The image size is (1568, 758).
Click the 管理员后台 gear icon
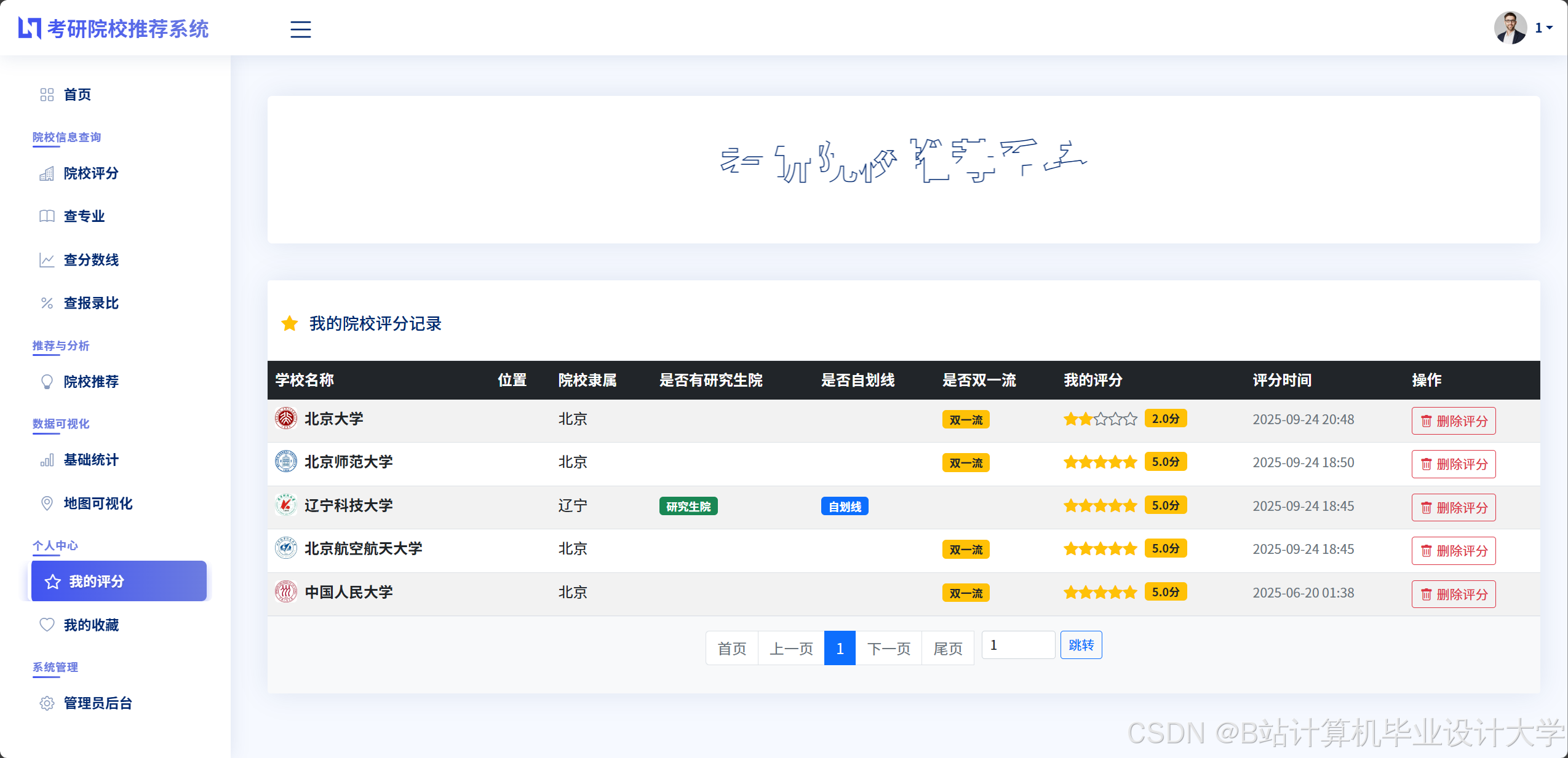(47, 703)
